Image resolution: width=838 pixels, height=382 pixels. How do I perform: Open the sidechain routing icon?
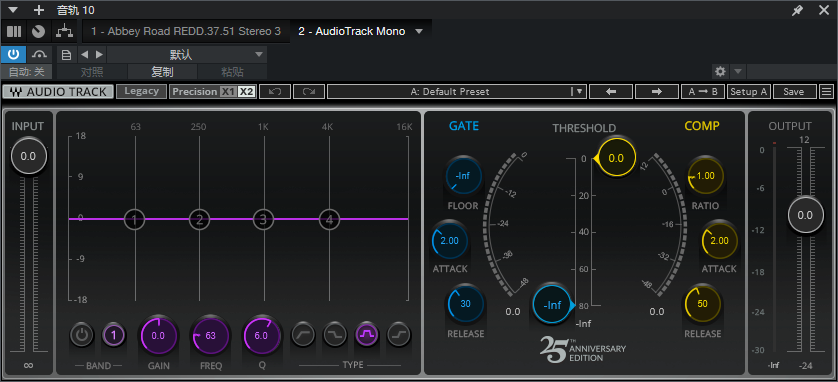(x=65, y=32)
